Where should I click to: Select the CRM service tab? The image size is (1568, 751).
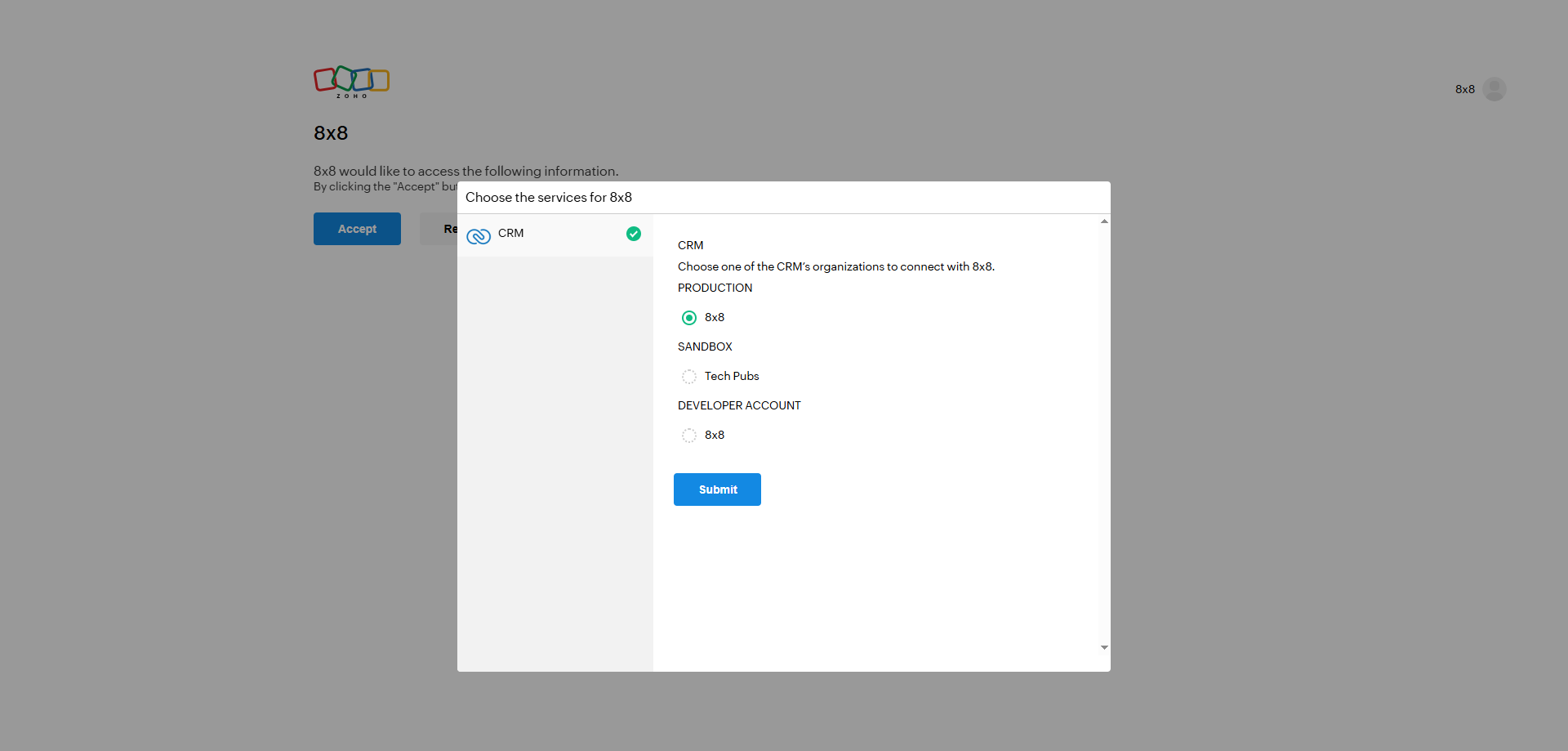pyautogui.click(x=555, y=235)
